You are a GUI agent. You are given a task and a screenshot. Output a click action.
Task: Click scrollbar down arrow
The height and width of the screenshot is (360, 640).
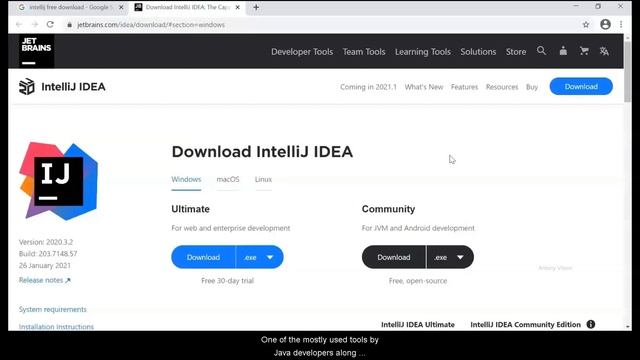coord(628,327)
